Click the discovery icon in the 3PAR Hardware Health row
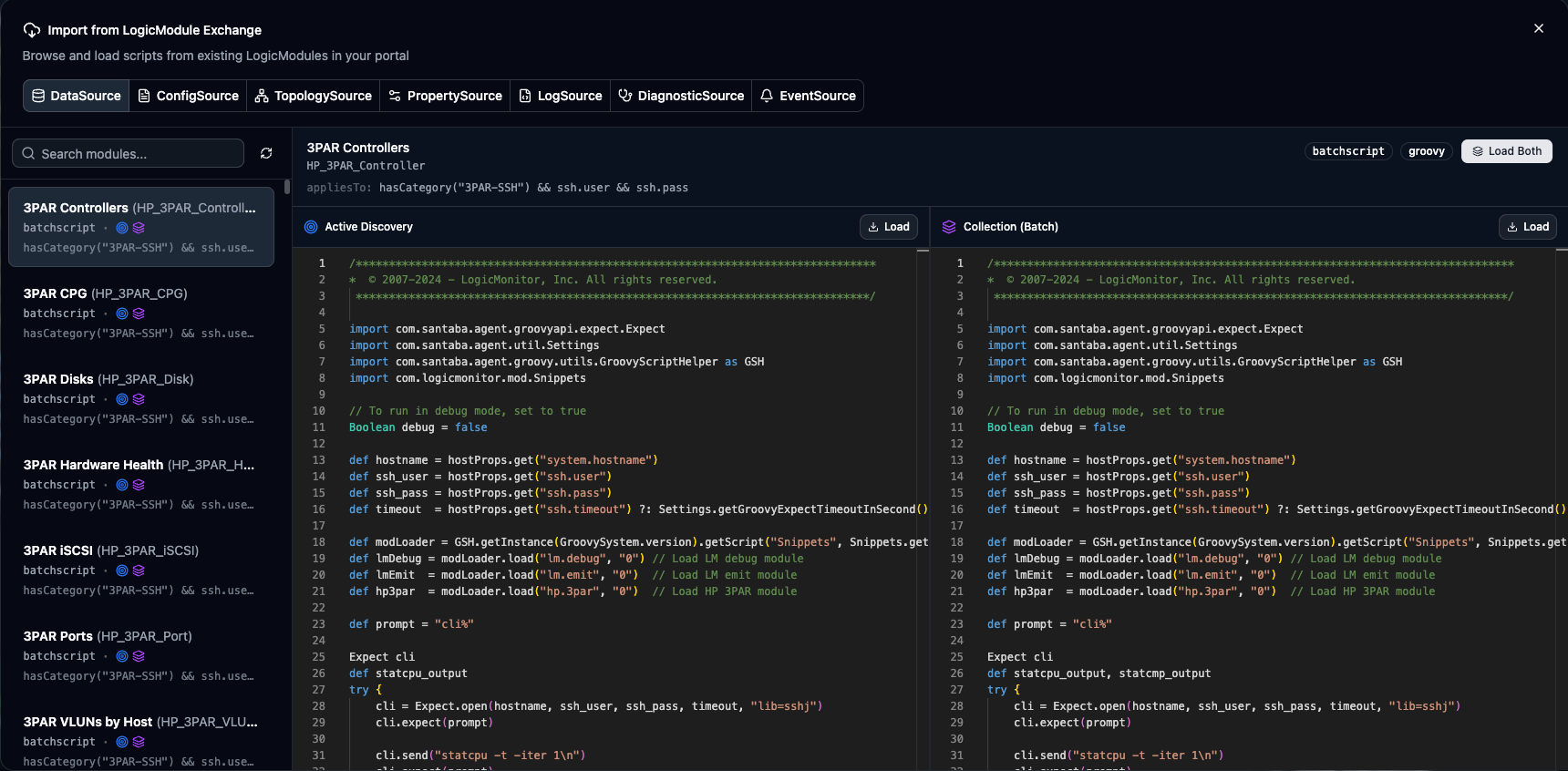 122,485
